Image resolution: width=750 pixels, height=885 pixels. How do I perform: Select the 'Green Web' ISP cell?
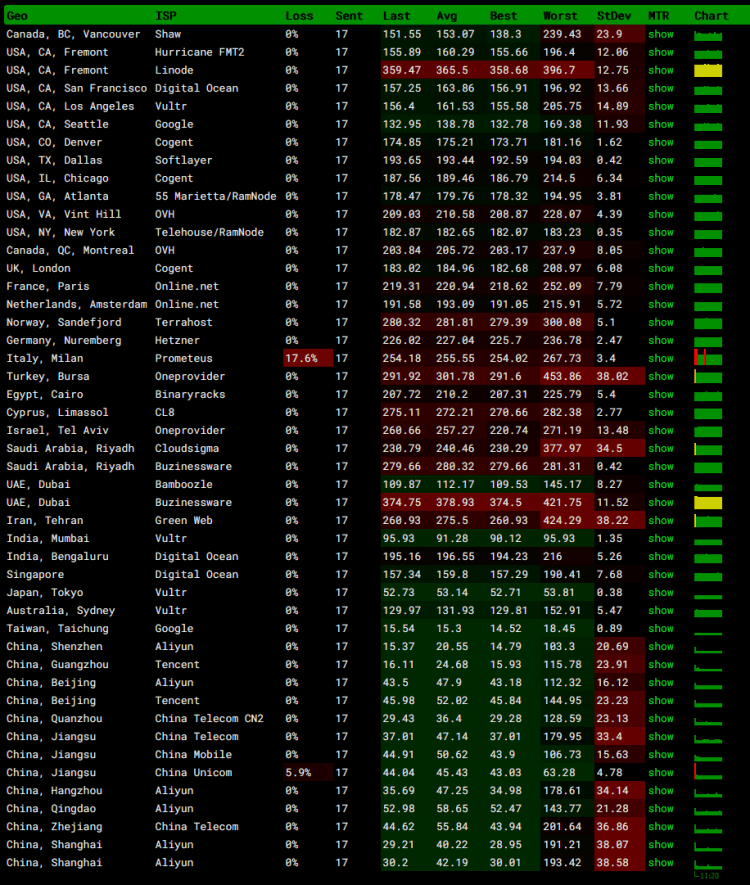point(184,520)
